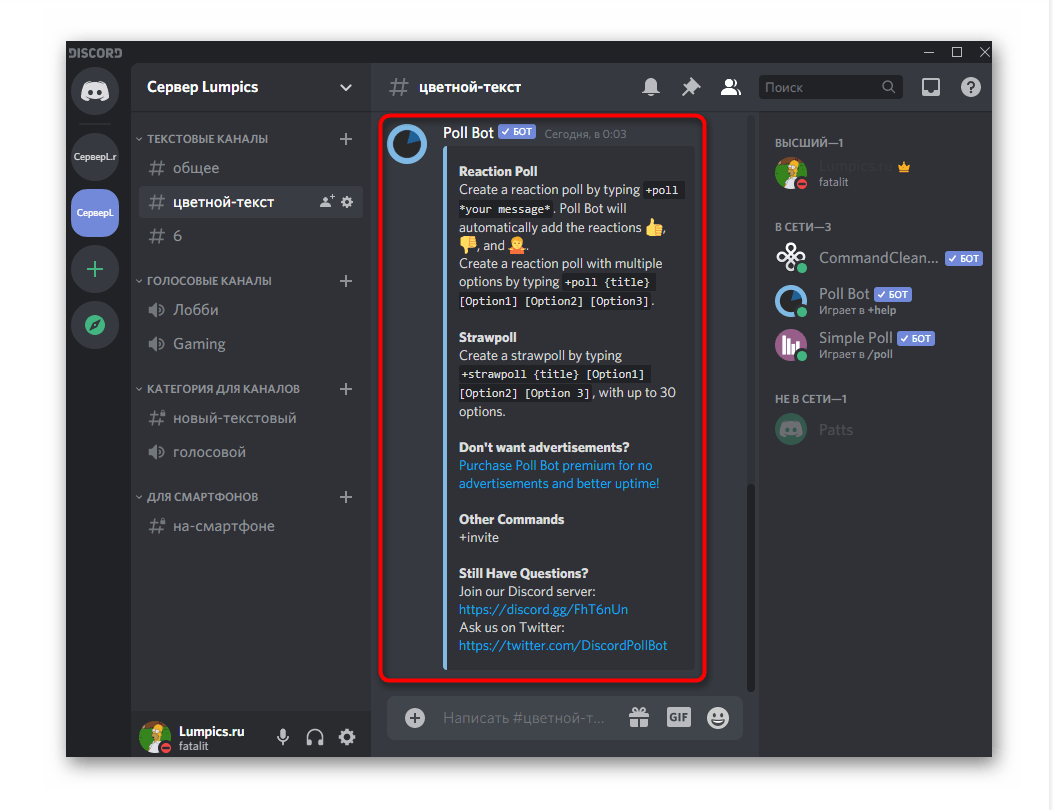The image size is (1053, 810).
Task: Toggle microphone mute
Action: coord(283,737)
